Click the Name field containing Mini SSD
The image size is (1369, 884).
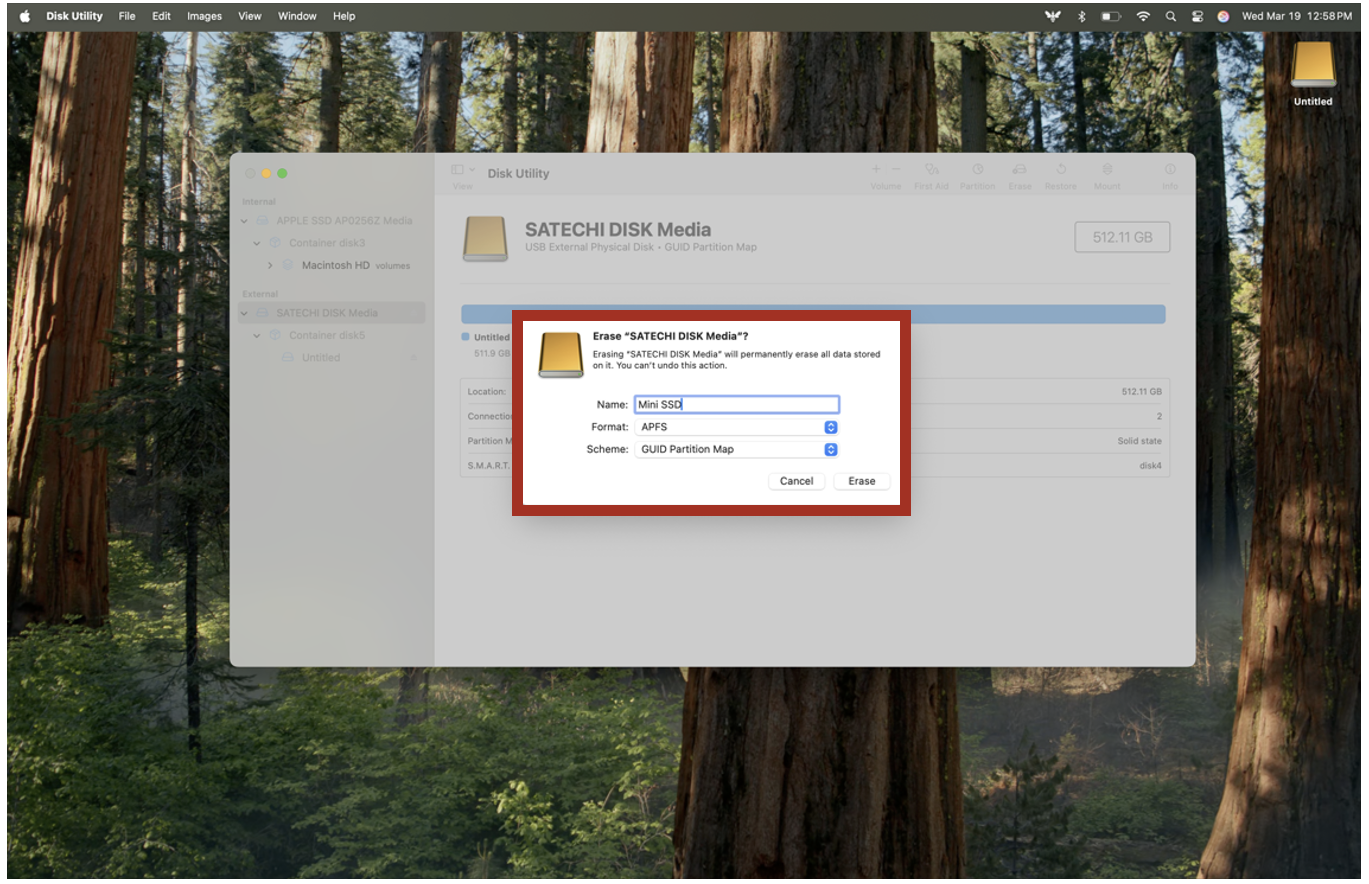tap(736, 405)
